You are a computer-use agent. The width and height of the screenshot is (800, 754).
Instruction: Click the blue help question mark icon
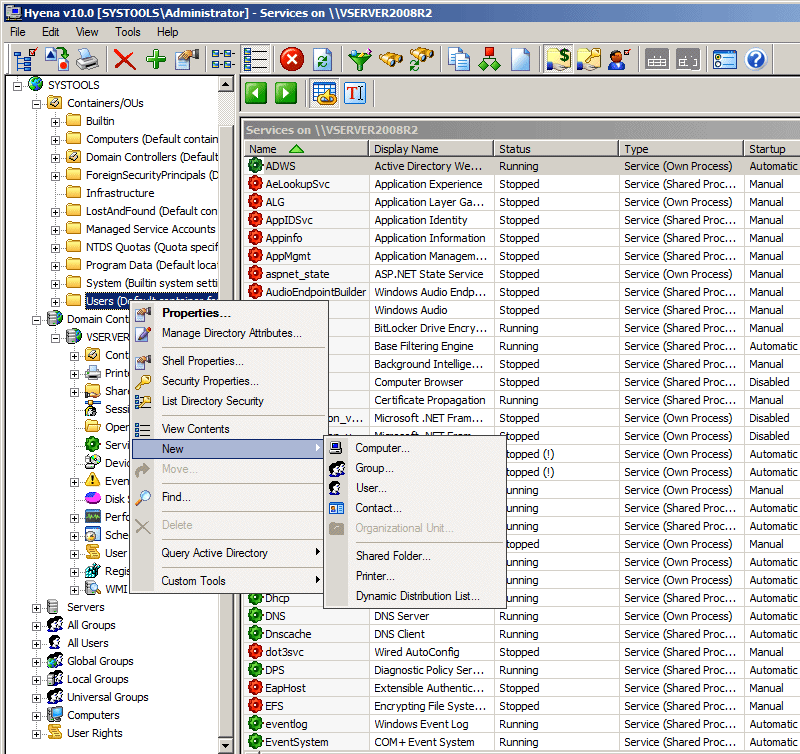pos(756,59)
